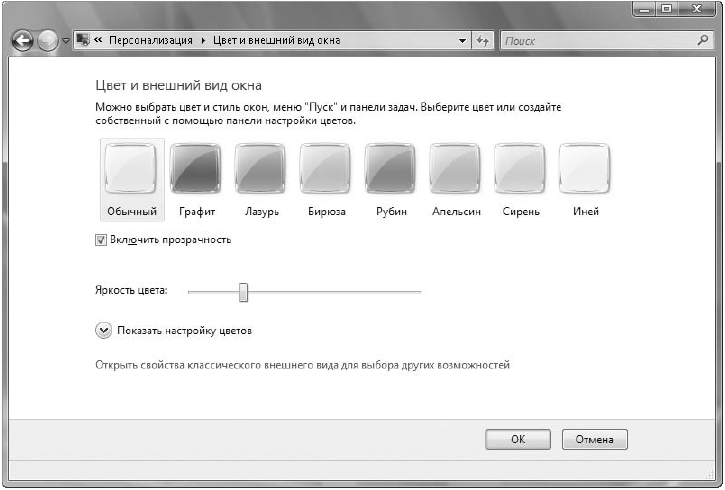Apply the Рубин window color
Image resolution: width=725 pixels, height=490 pixels.
390,168
